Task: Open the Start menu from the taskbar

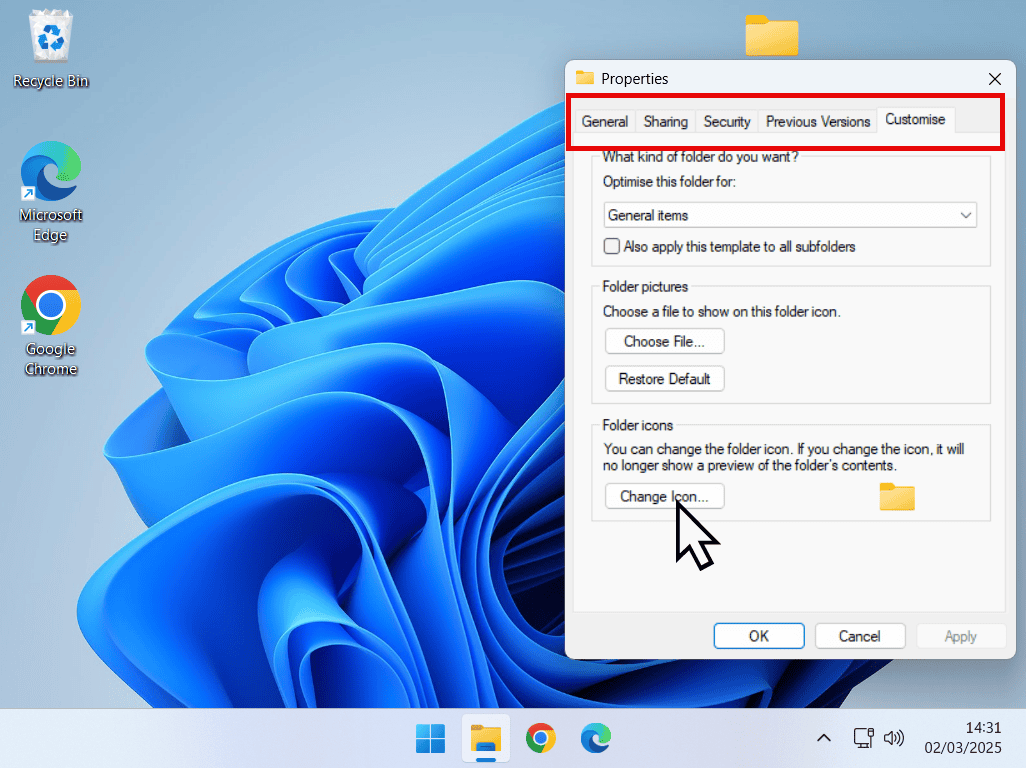Action: pyautogui.click(x=430, y=738)
